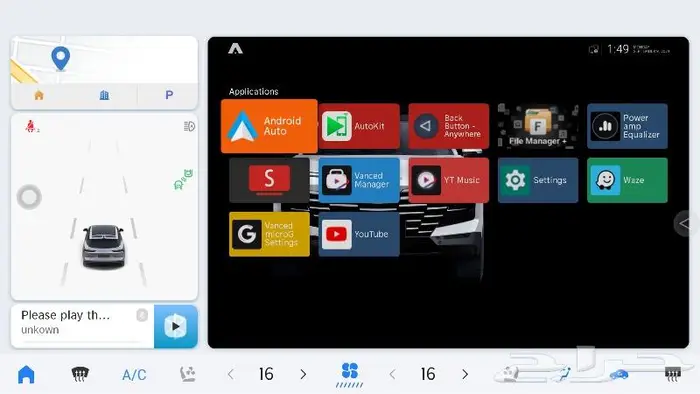
Task: Open the AutoKit application
Action: [359, 126]
